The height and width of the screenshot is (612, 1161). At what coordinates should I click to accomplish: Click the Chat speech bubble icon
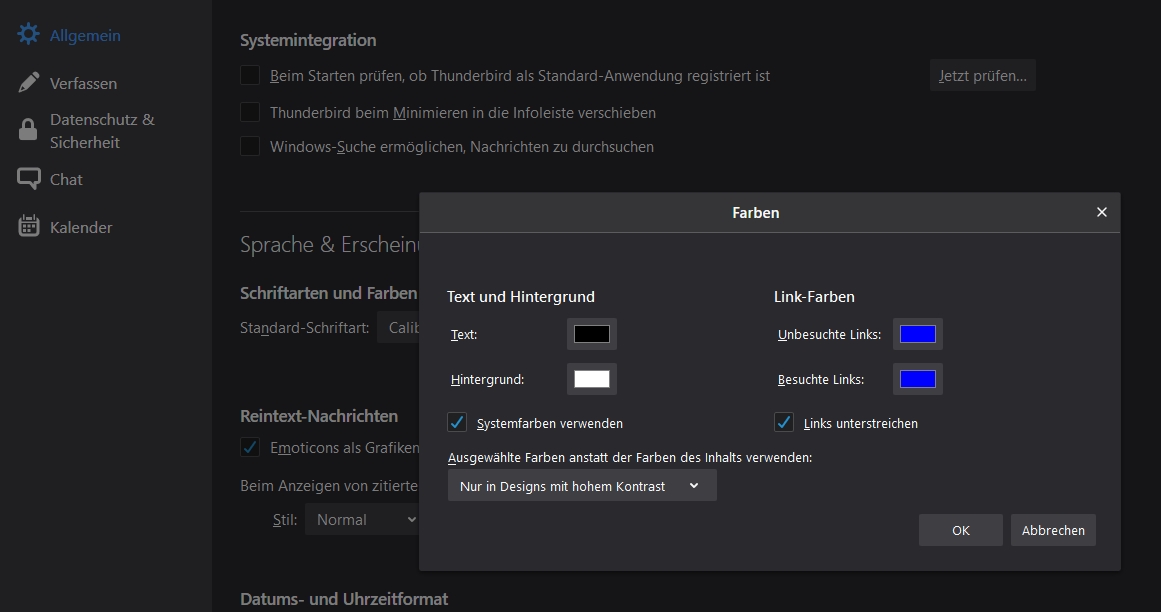point(29,179)
